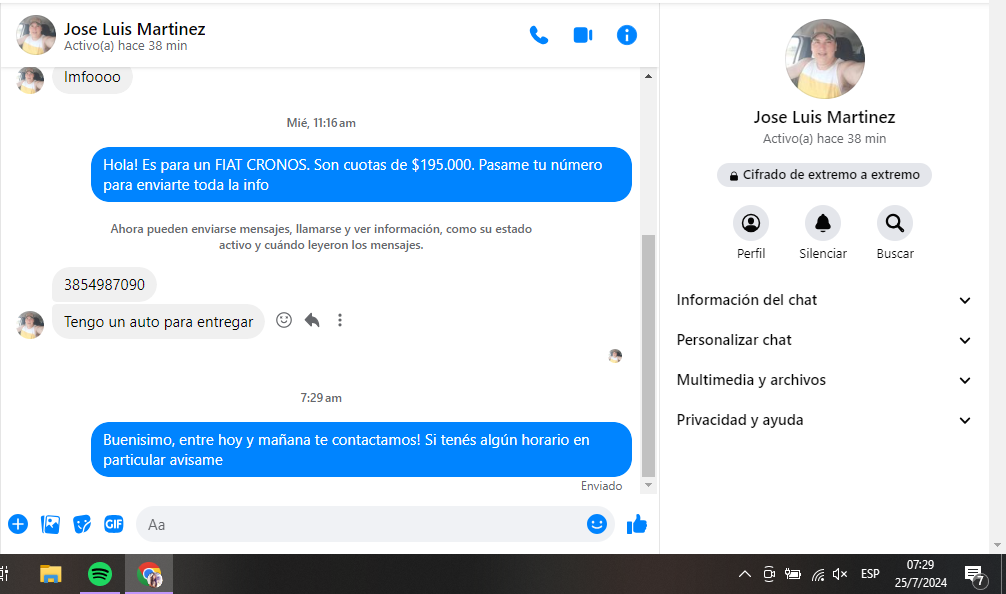The width and height of the screenshot is (1006, 594).
Task: Reply to 'Tengo un auto para entregar'
Action: point(312,321)
